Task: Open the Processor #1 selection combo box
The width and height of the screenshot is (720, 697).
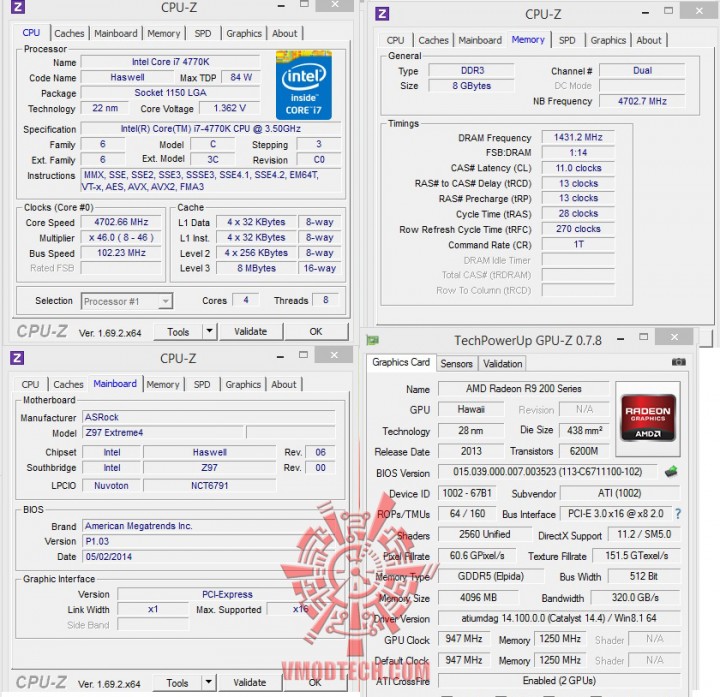Action: 127,301
